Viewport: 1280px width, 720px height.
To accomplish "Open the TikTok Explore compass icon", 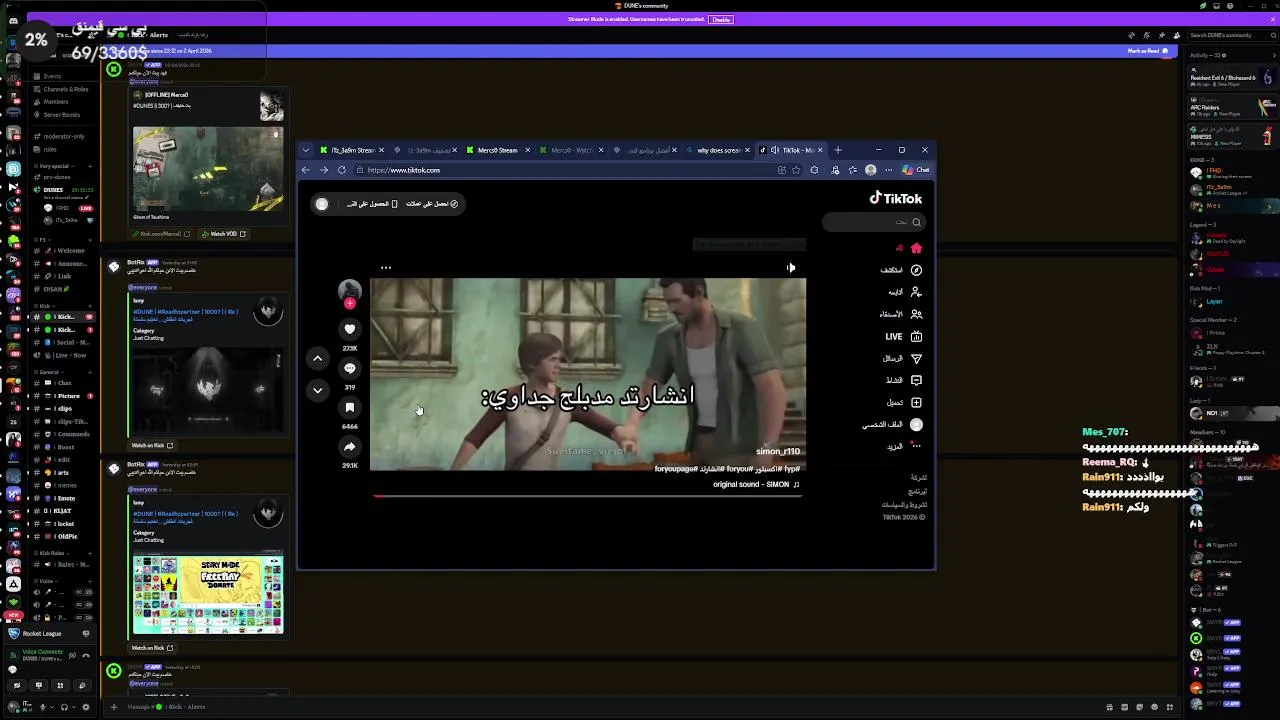I will (x=916, y=270).
